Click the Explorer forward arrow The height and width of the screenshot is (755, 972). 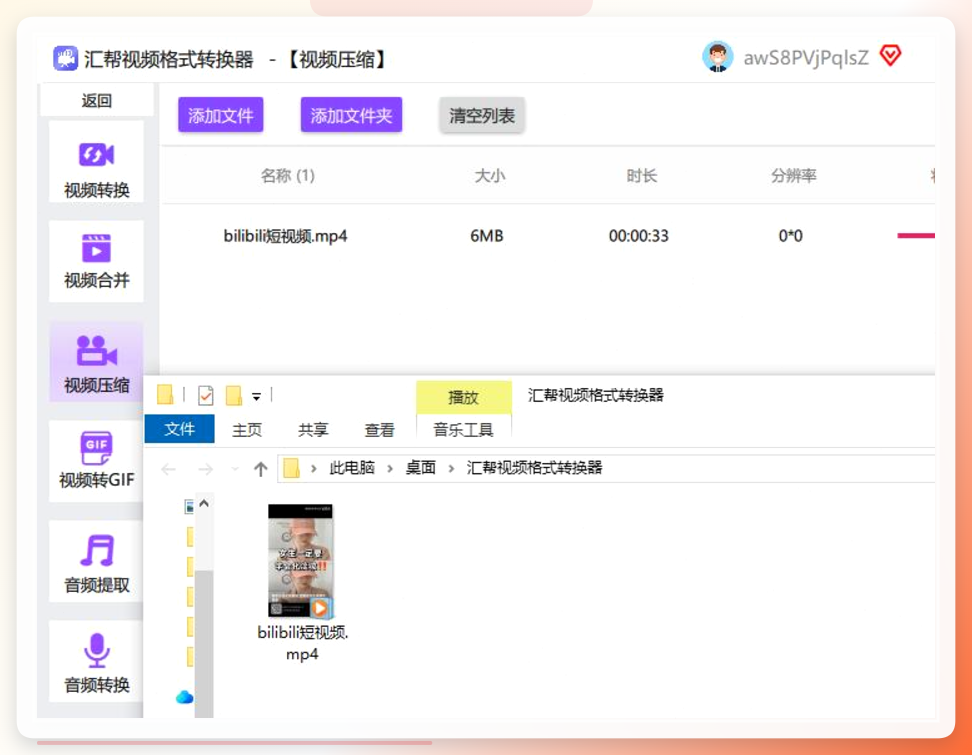tap(205, 469)
